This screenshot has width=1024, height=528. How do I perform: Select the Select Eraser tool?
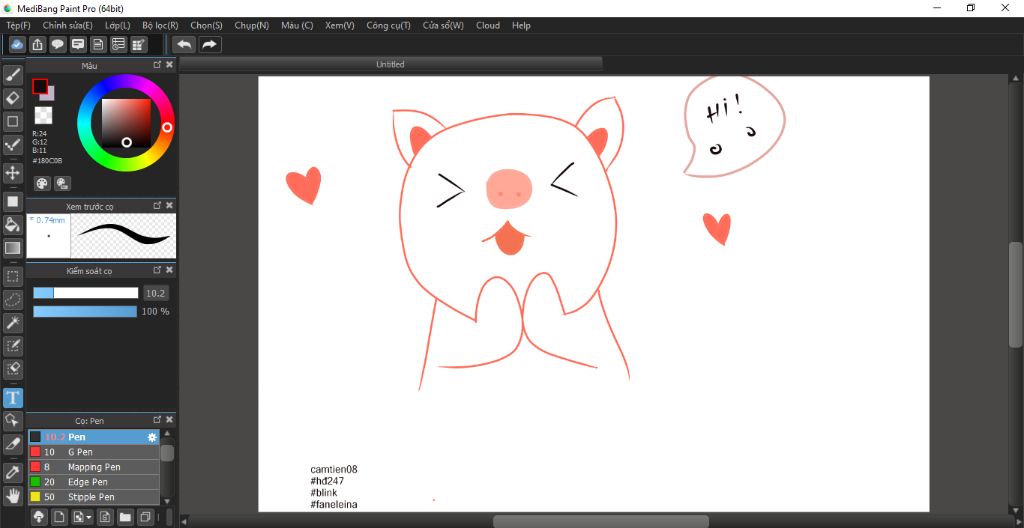click(12, 369)
